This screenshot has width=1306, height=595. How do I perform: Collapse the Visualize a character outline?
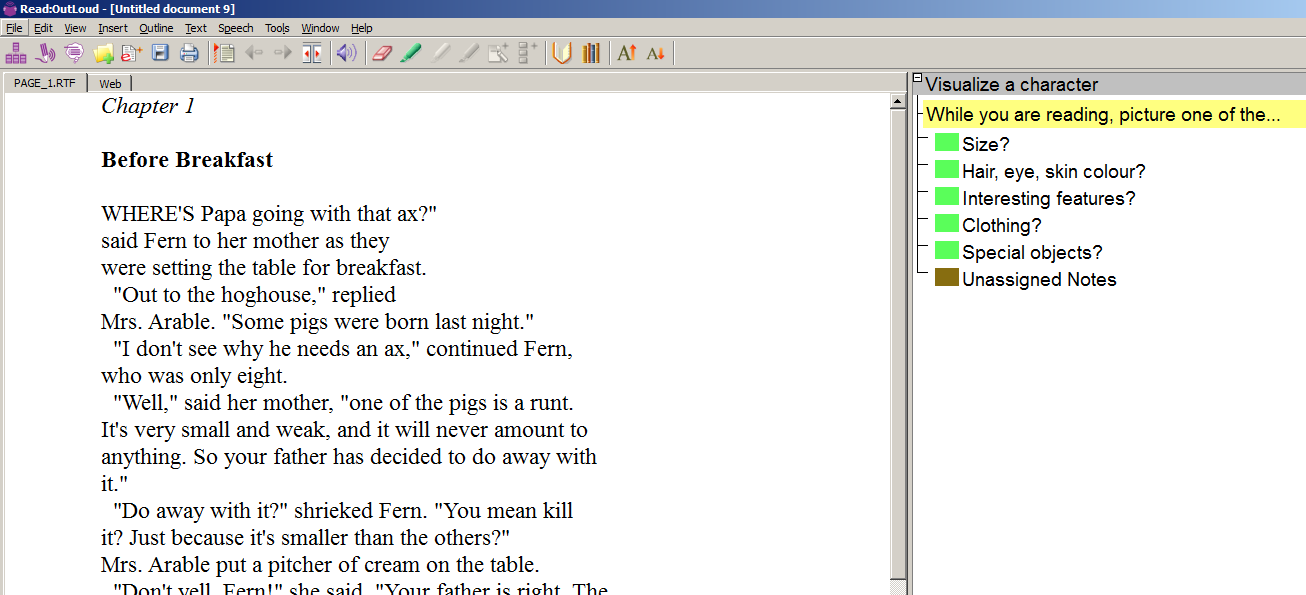click(918, 79)
